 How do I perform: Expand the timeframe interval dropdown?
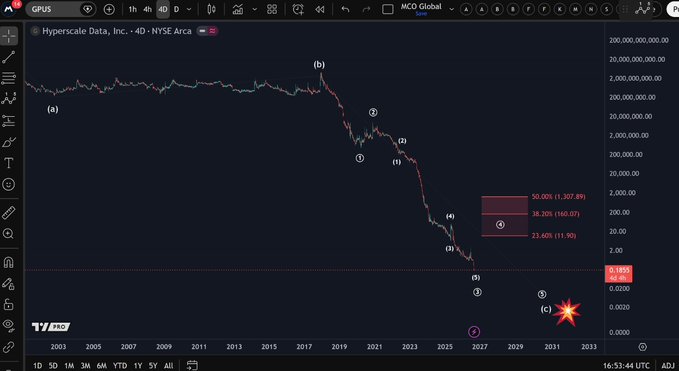tap(189, 9)
